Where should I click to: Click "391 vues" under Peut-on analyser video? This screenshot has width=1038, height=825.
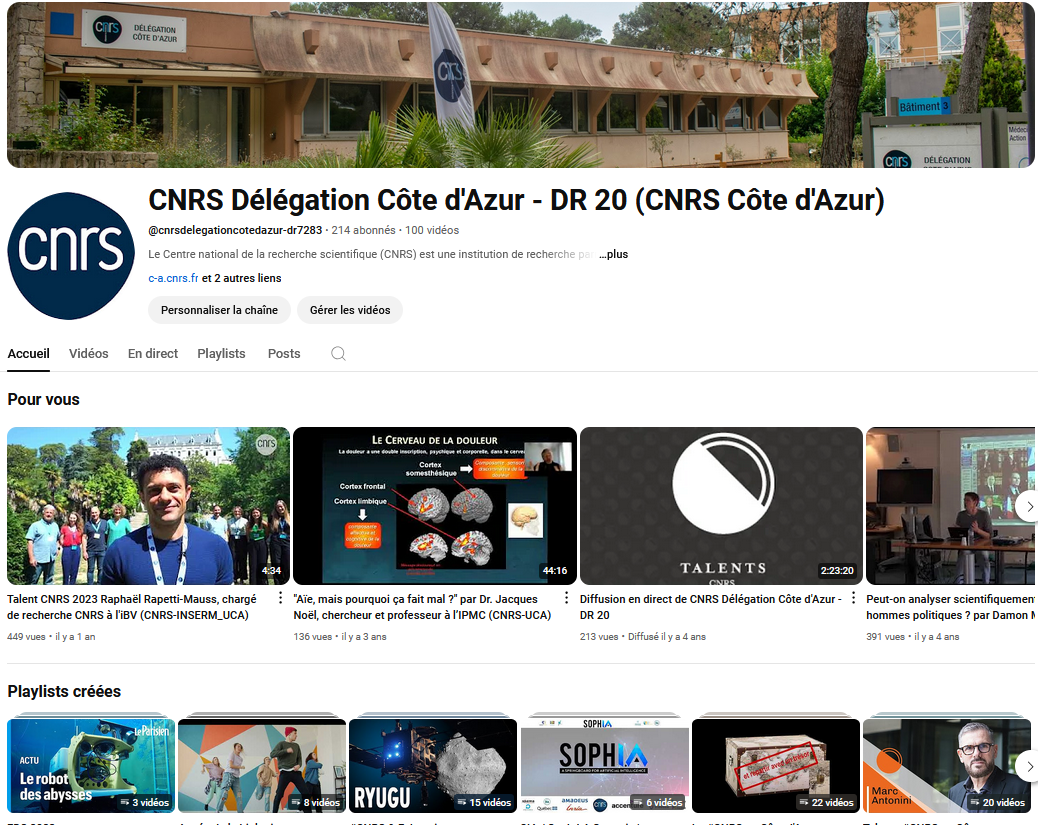coord(885,637)
